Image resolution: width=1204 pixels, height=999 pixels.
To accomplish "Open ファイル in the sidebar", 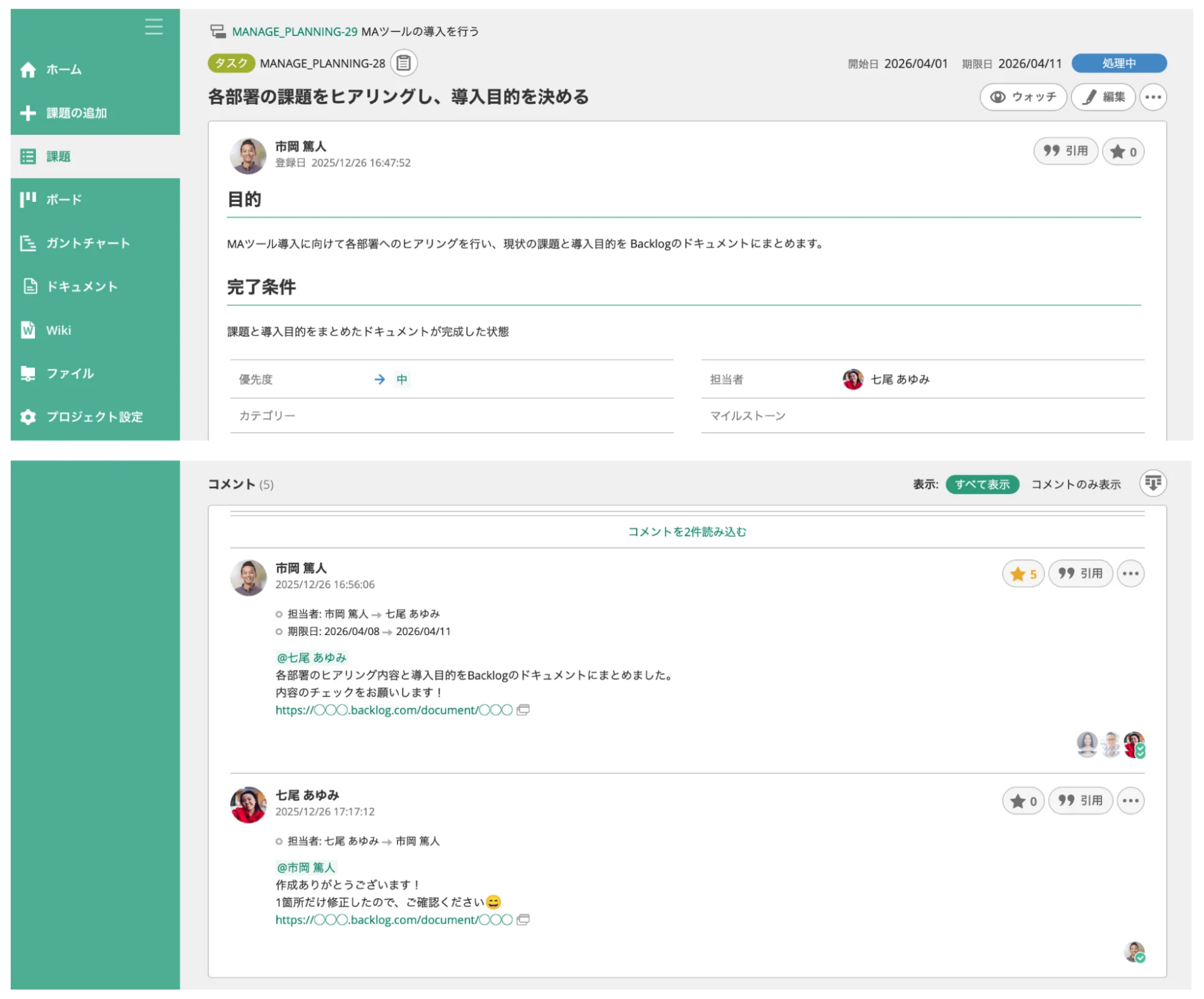I will (95, 373).
